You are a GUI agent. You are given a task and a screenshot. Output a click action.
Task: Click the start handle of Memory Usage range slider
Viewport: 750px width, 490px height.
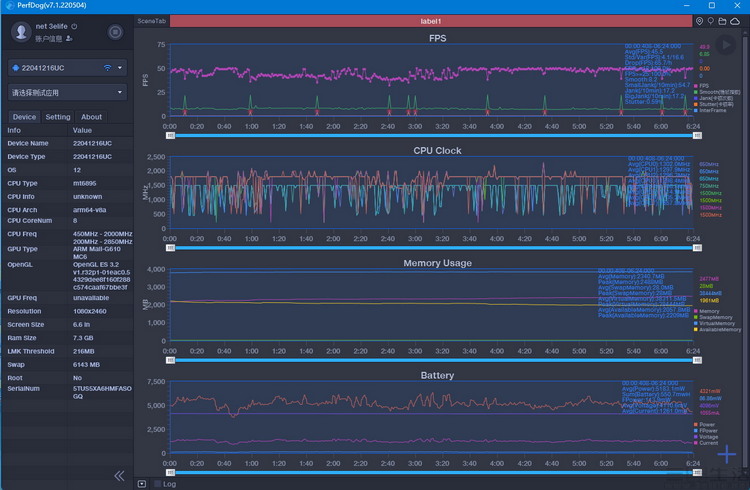(170, 360)
